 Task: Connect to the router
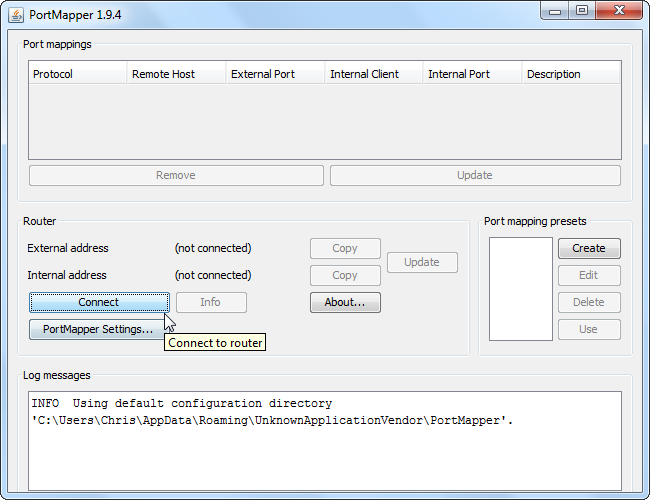99,302
